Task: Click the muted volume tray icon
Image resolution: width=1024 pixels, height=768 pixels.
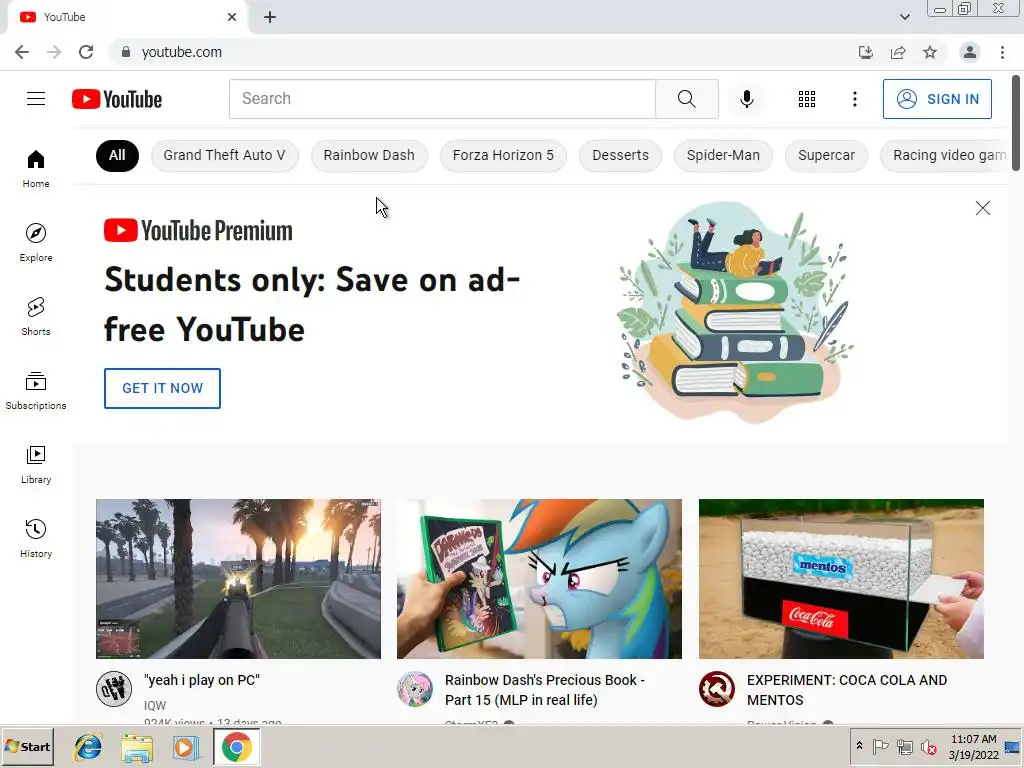Action: (x=928, y=746)
